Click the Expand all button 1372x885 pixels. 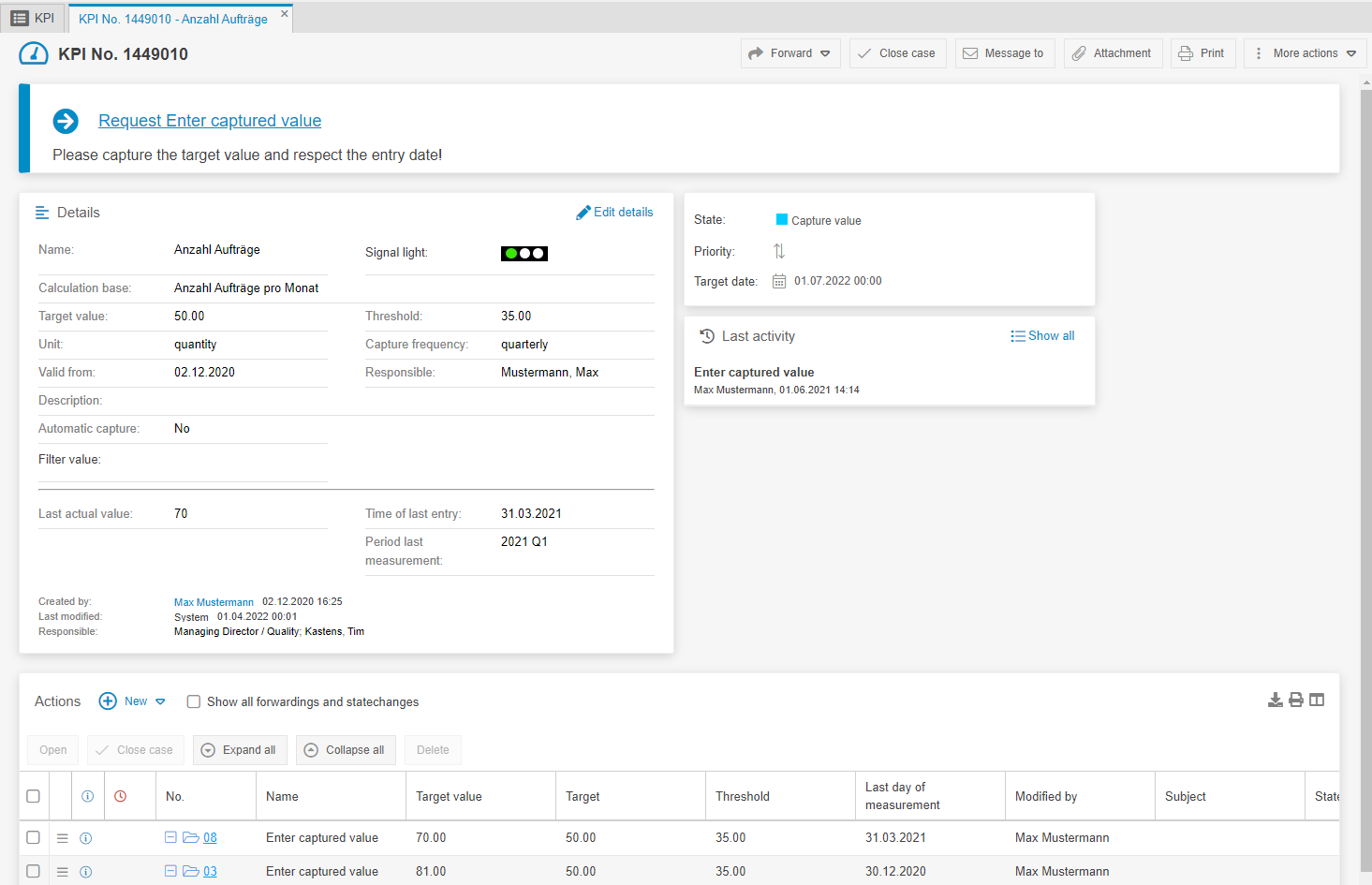pos(240,750)
